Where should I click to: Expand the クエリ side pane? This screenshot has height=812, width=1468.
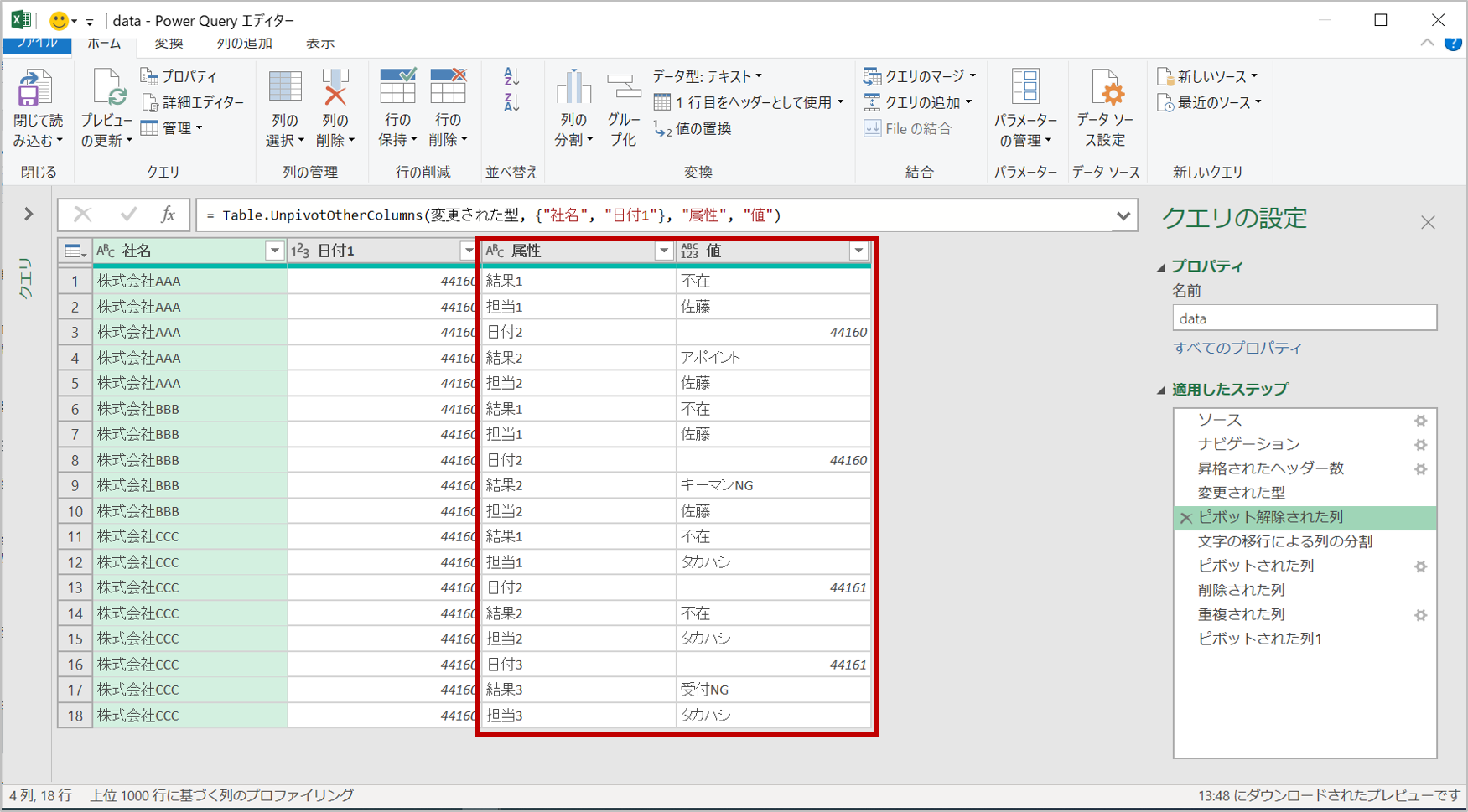pyautogui.click(x=27, y=214)
